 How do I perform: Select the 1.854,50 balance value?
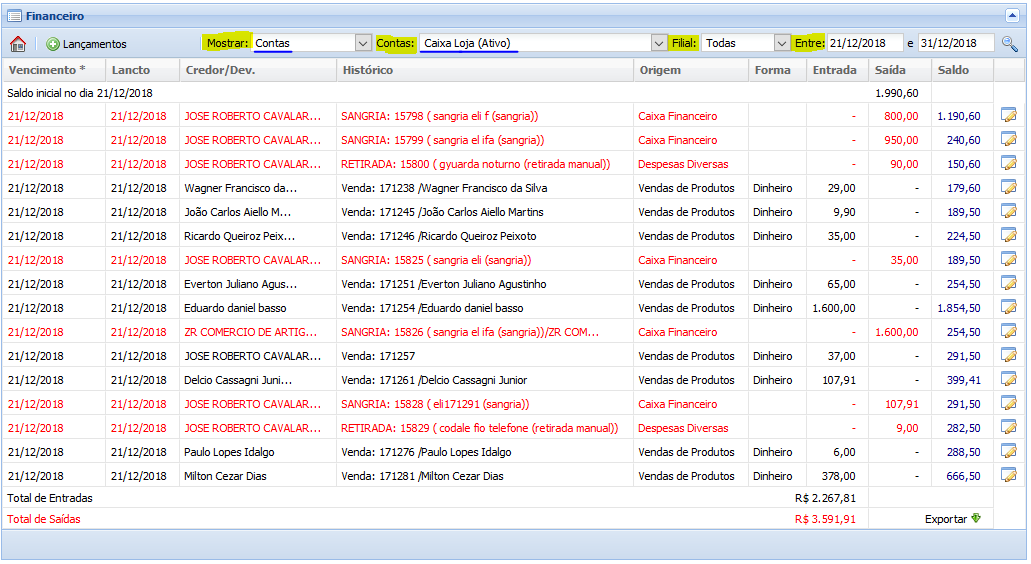click(x=959, y=308)
